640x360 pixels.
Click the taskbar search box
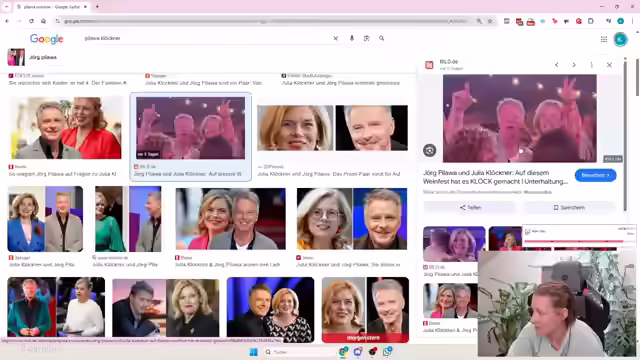pyautogui.click(x=299, y=352)
